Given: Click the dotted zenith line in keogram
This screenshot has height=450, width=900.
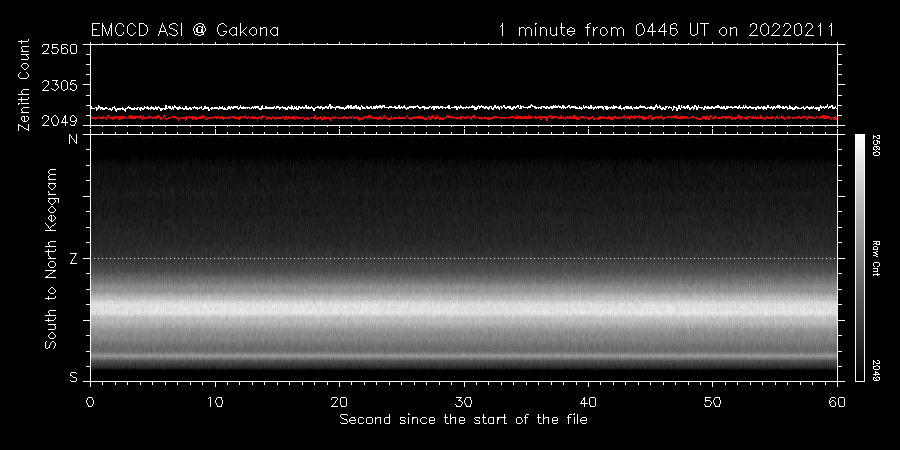Looking at the screenshot, I should [464, 258].
